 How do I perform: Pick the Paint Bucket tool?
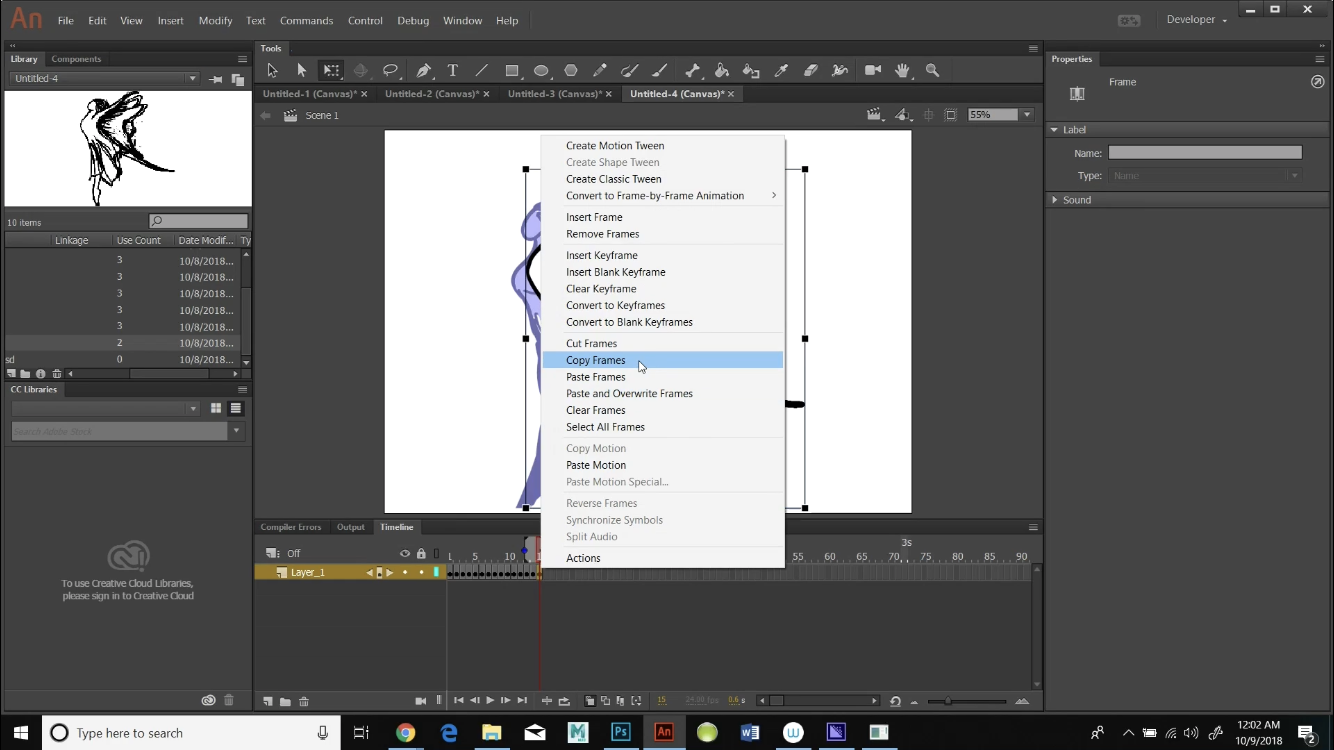(x=721, y=70)
